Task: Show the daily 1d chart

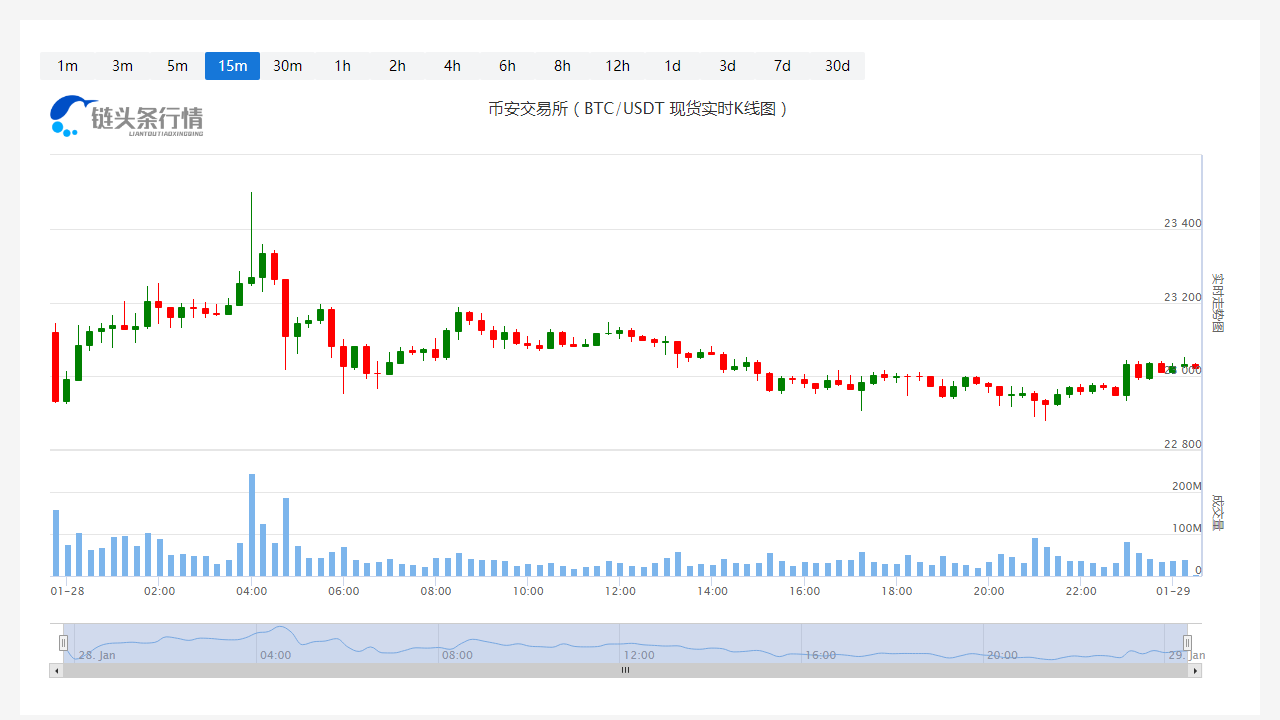Action: coord(672,66)
